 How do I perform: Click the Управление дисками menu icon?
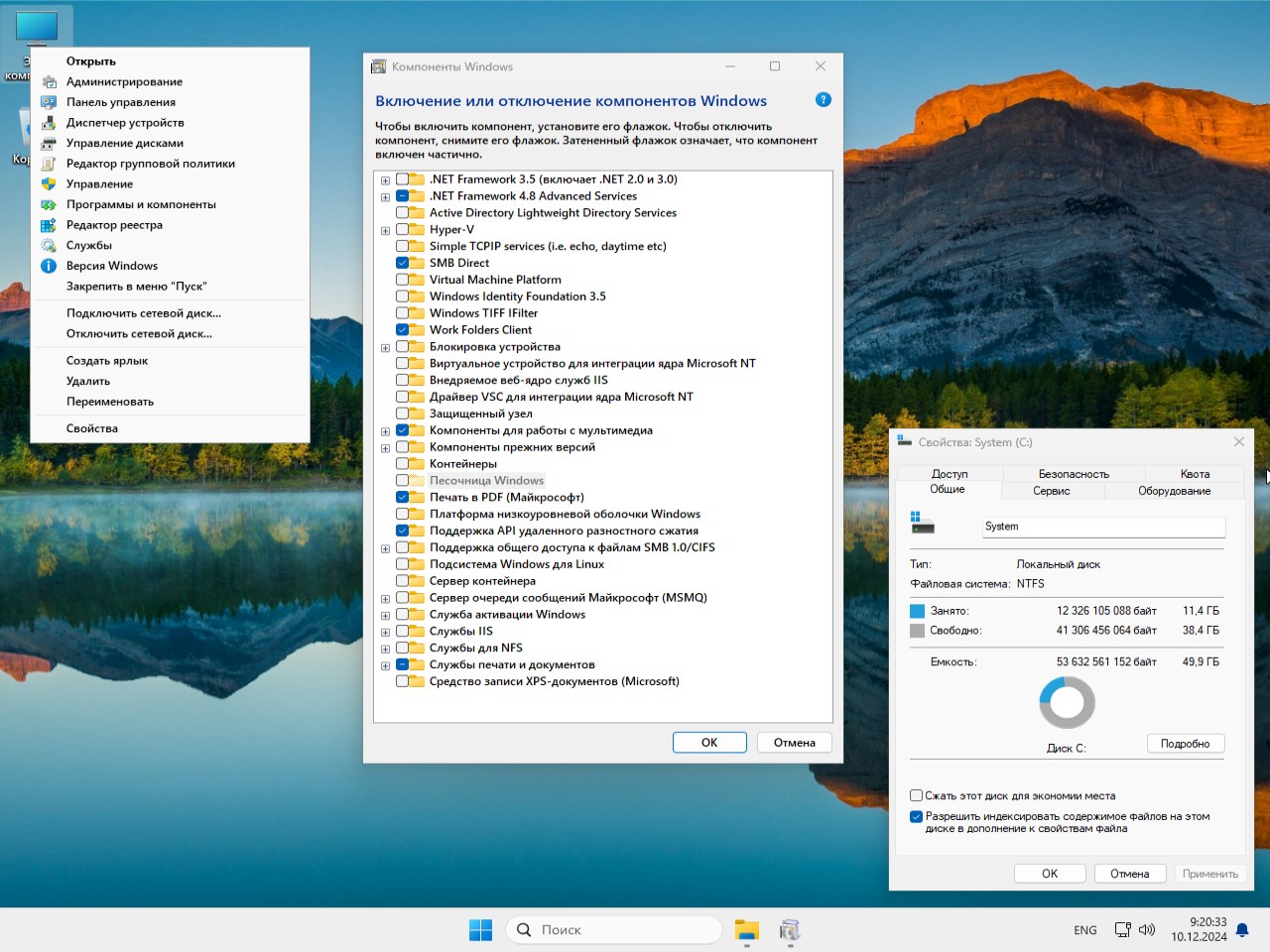[49, 143]
